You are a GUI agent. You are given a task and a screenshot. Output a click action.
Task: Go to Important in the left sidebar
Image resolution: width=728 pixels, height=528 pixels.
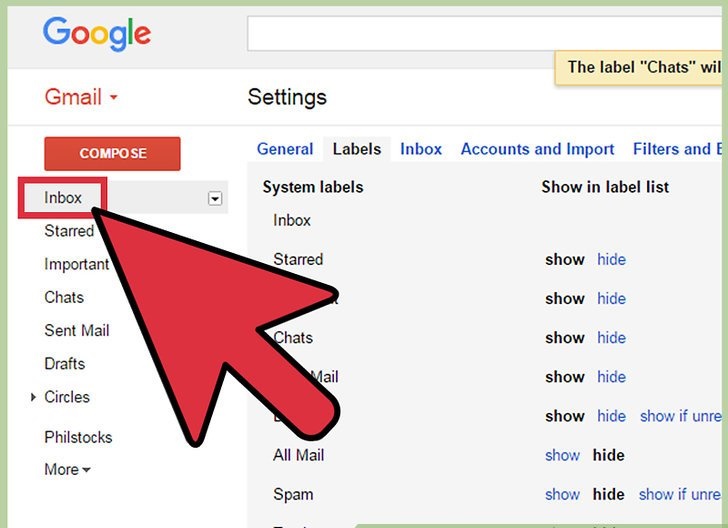point(77,264)
